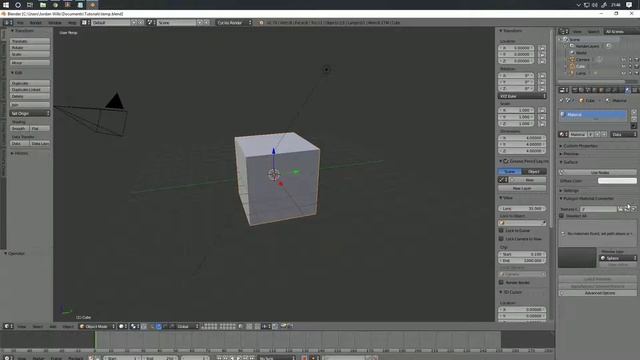Apply Flat shading
The width and height of the screenshot is (640, 360).
(x=40, y=129)
